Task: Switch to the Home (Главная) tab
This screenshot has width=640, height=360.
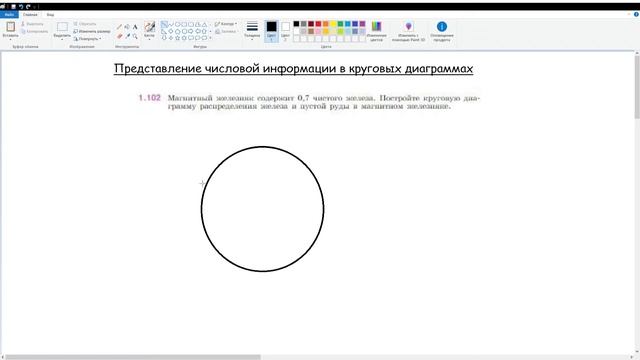Action: click(x=30, y=15)
